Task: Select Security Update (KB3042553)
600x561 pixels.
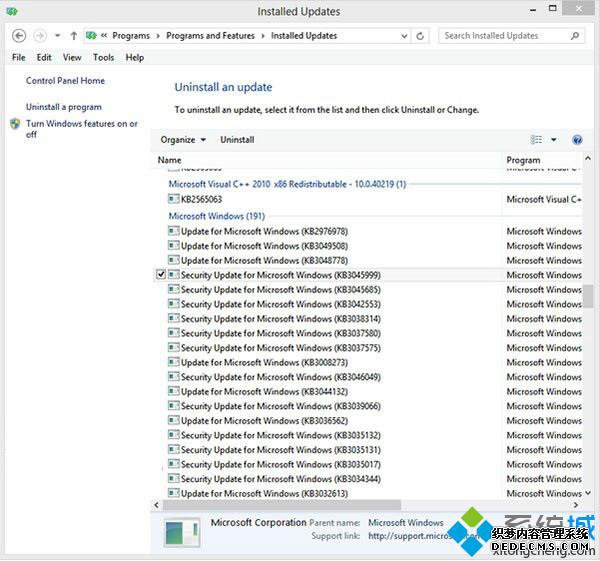Action: pyautogui.click(x=281, y=304)
